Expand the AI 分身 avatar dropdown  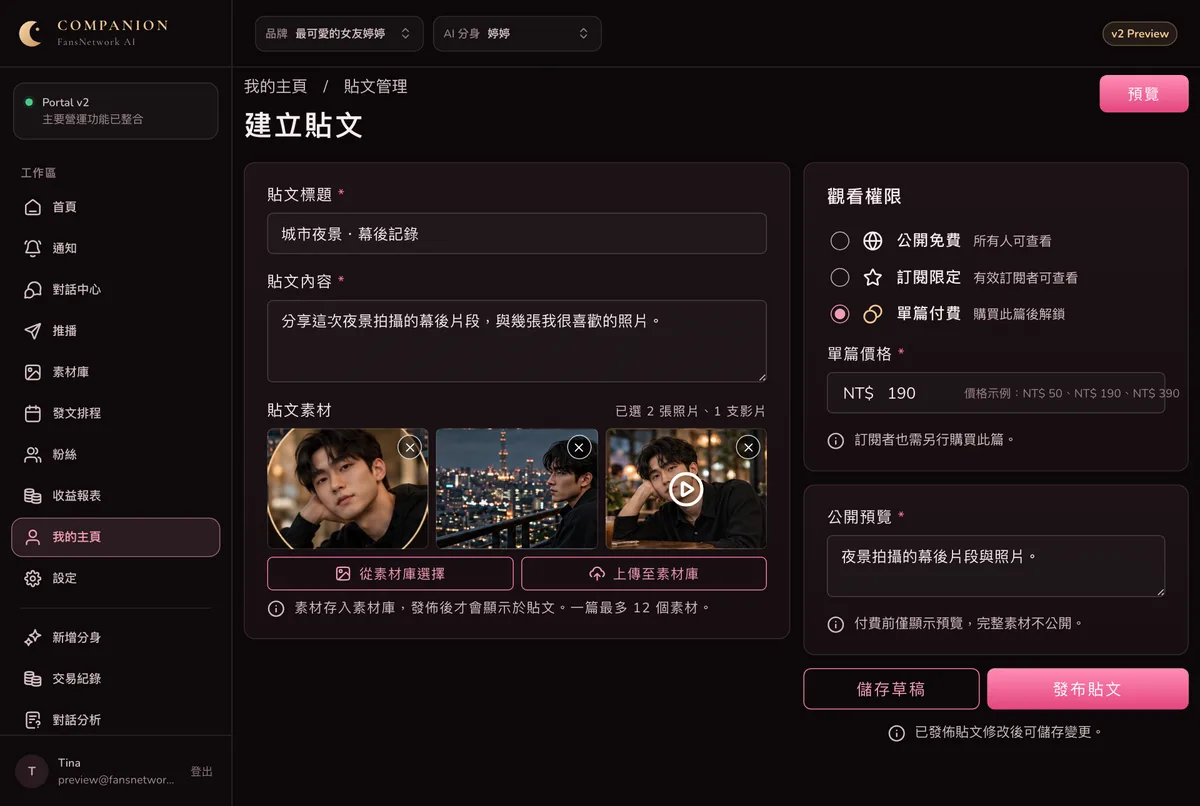517,33
